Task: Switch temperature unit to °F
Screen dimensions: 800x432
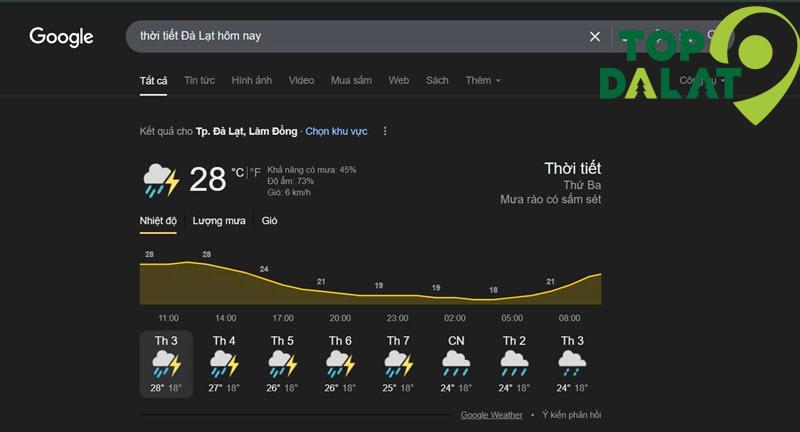Action: click(x=255, y=172)
